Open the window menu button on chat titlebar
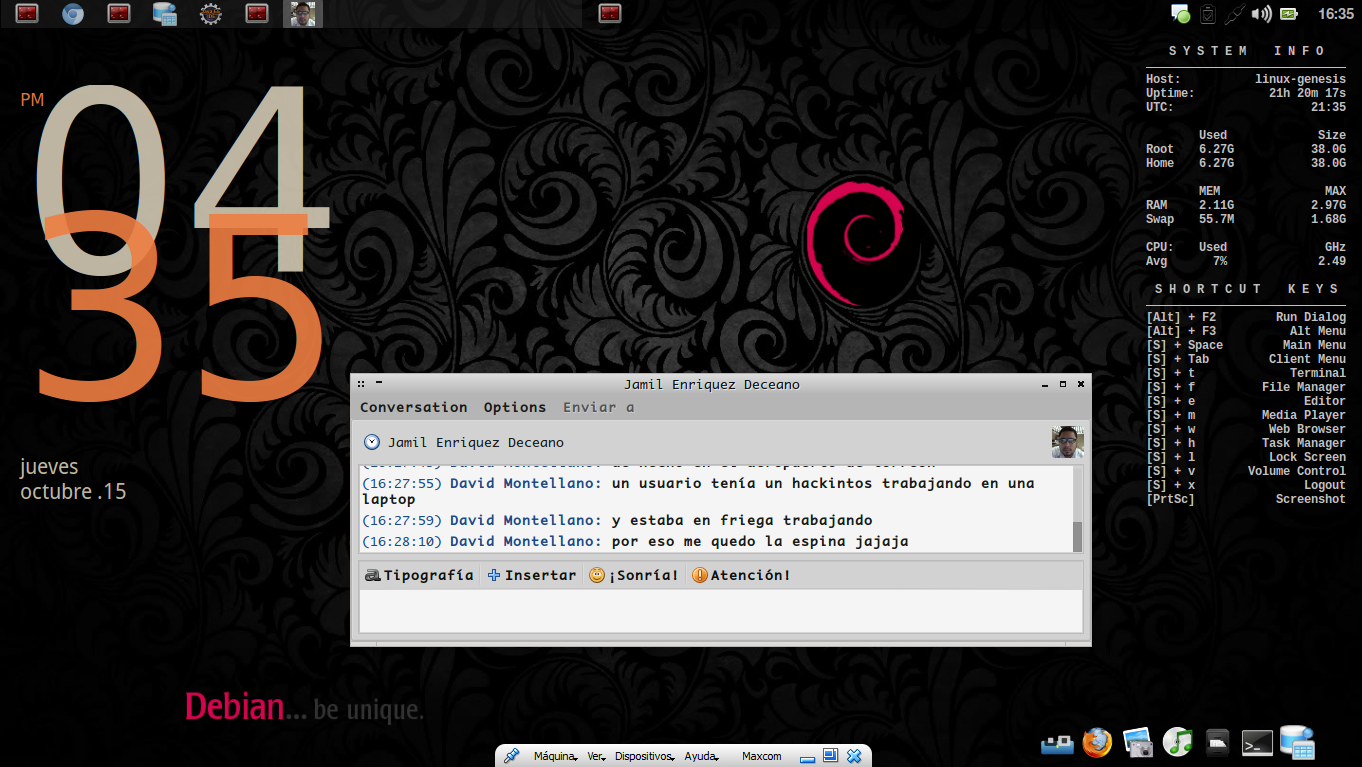Screen dimensions: 1362x767 (x=361, y=384)
